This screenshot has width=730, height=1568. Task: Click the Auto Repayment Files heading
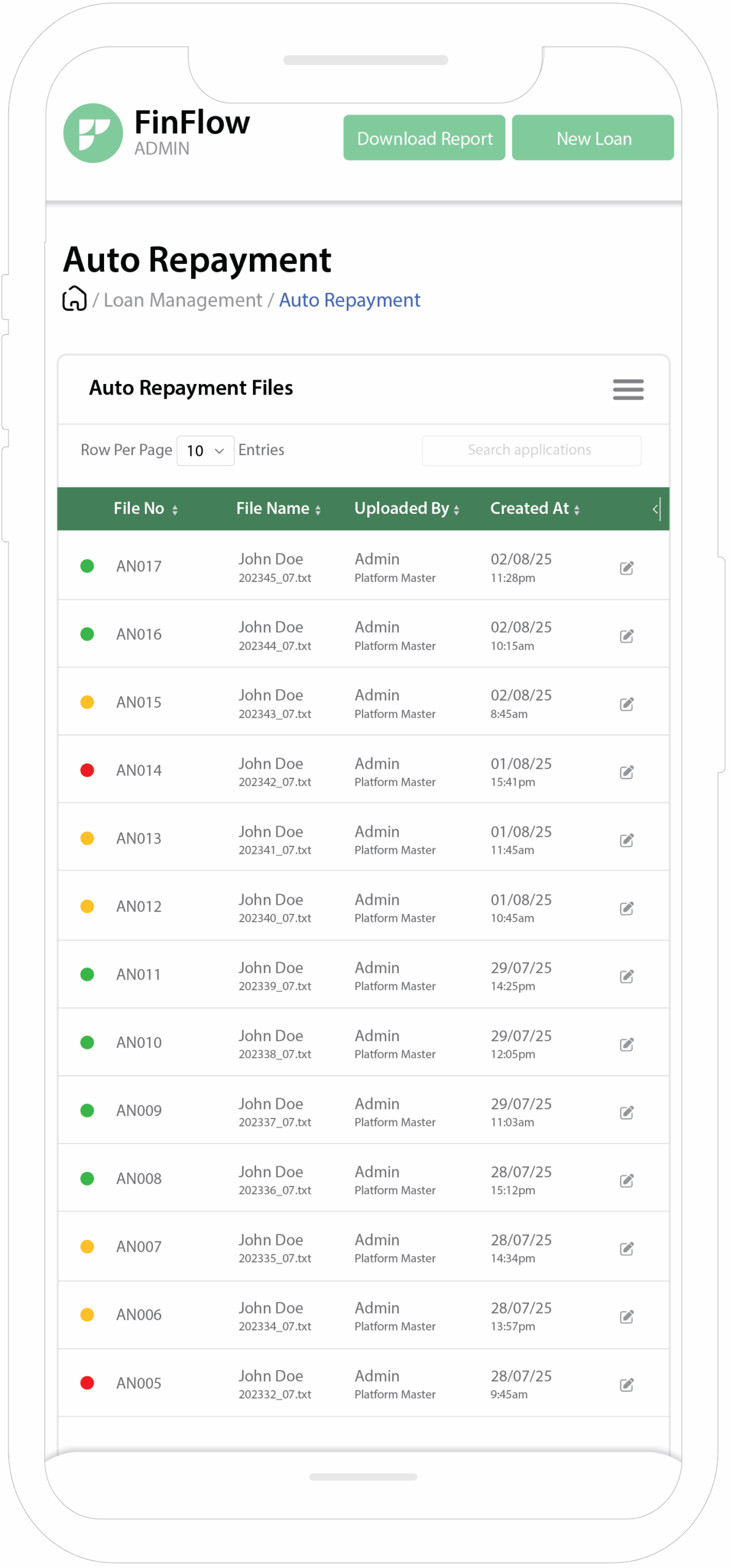pyautogui.click(x=190, y=388)
